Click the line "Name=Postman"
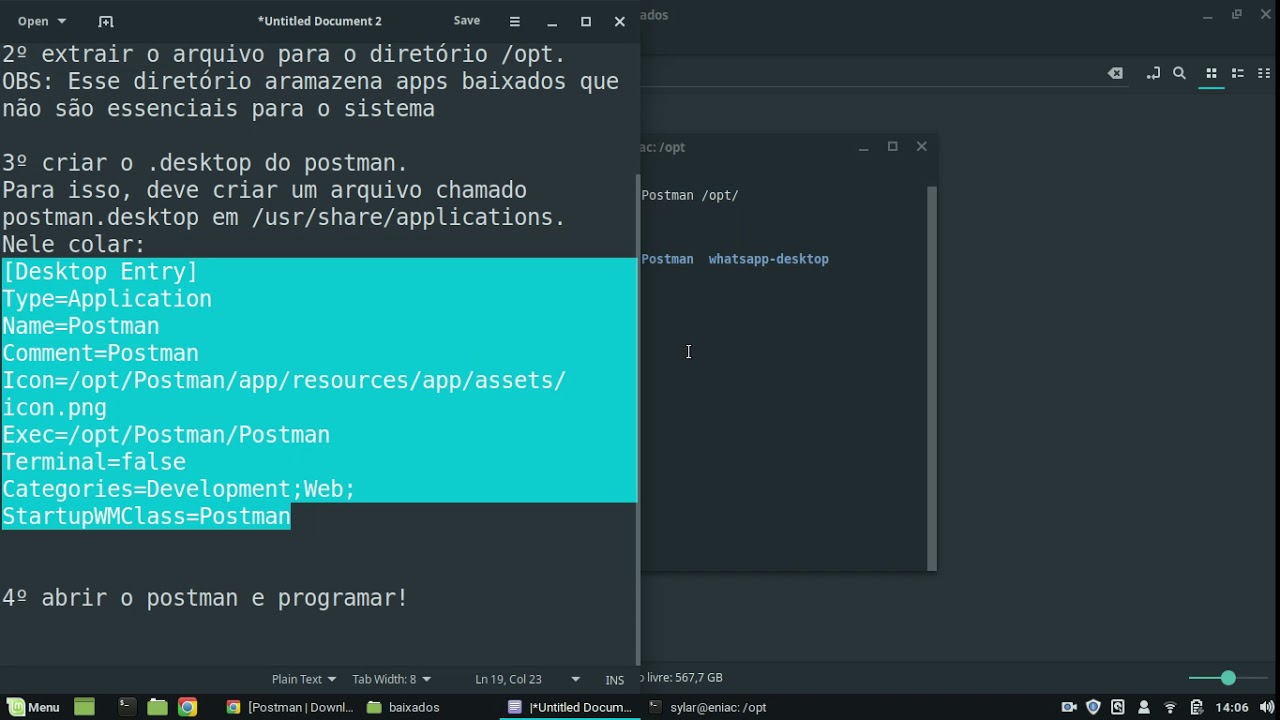This screenshot has width=1280, height=720. [x=81, y=326]
